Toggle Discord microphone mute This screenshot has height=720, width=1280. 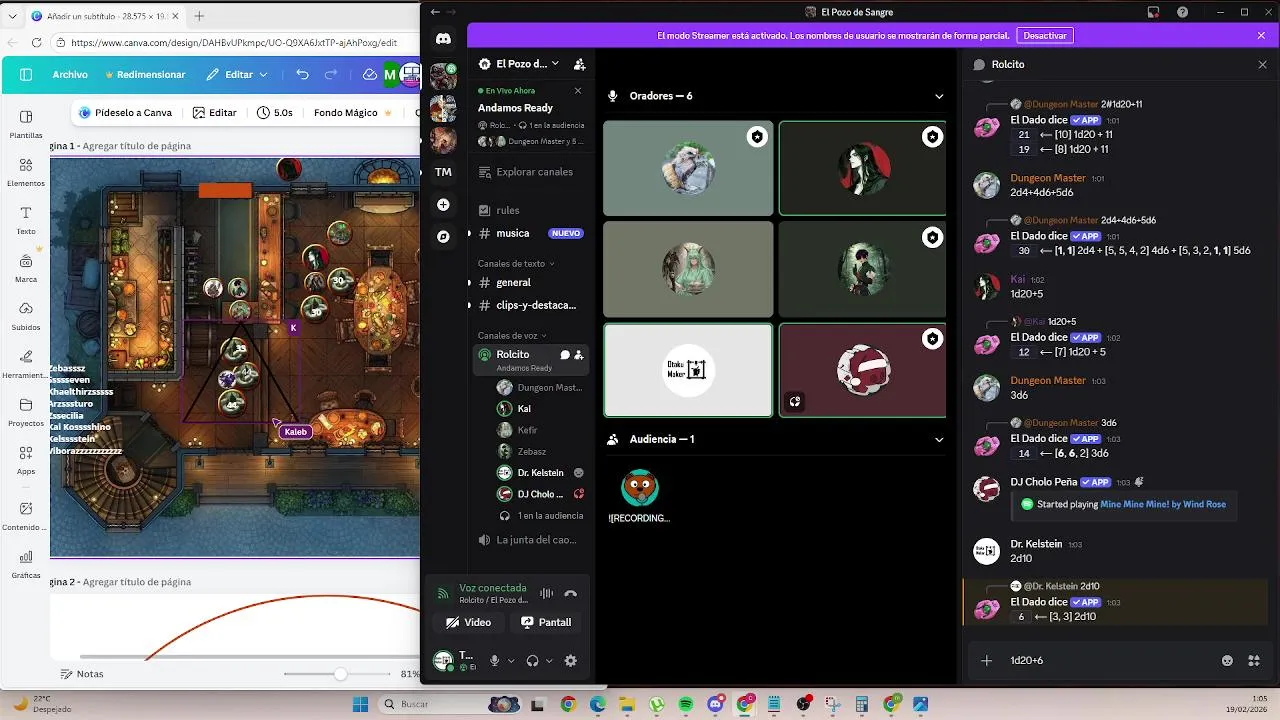[494, 661]
